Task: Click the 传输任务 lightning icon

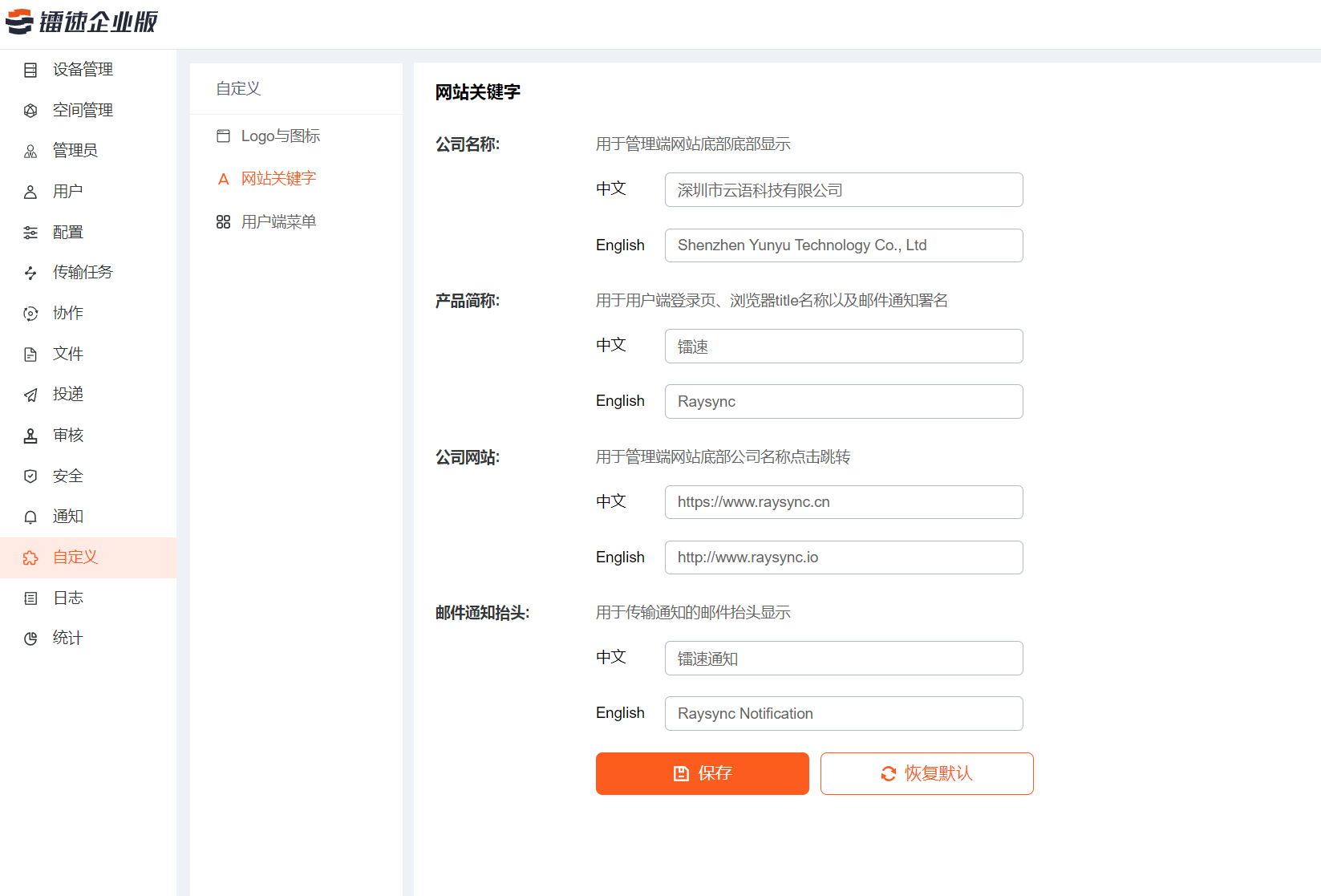Action: 30,274
